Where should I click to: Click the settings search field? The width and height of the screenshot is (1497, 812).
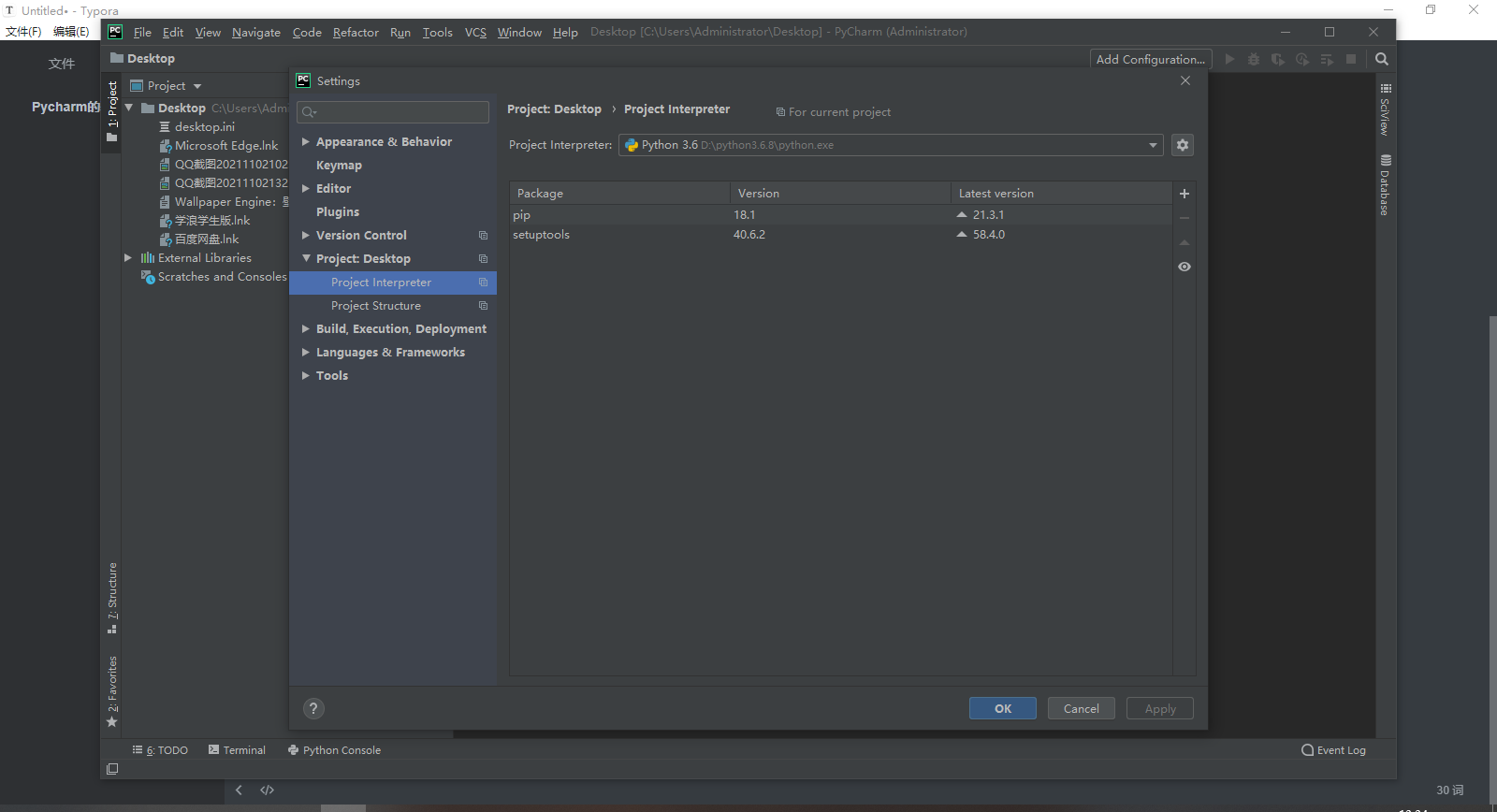pyautogui.click(x=393, y=112)
